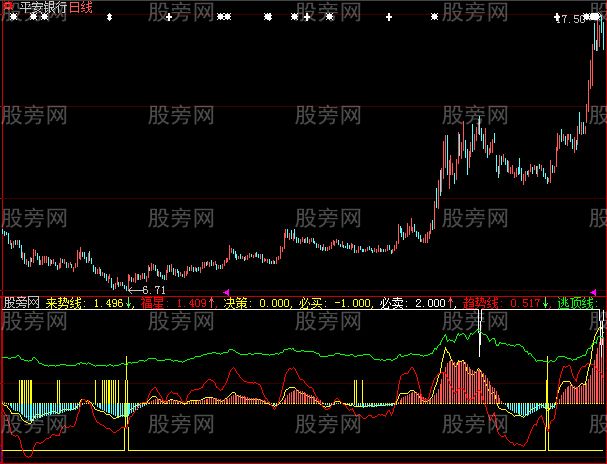Click the red up arrow after 福星 value
The width and height of the screenshot is (607, 464).
(212, 302)
